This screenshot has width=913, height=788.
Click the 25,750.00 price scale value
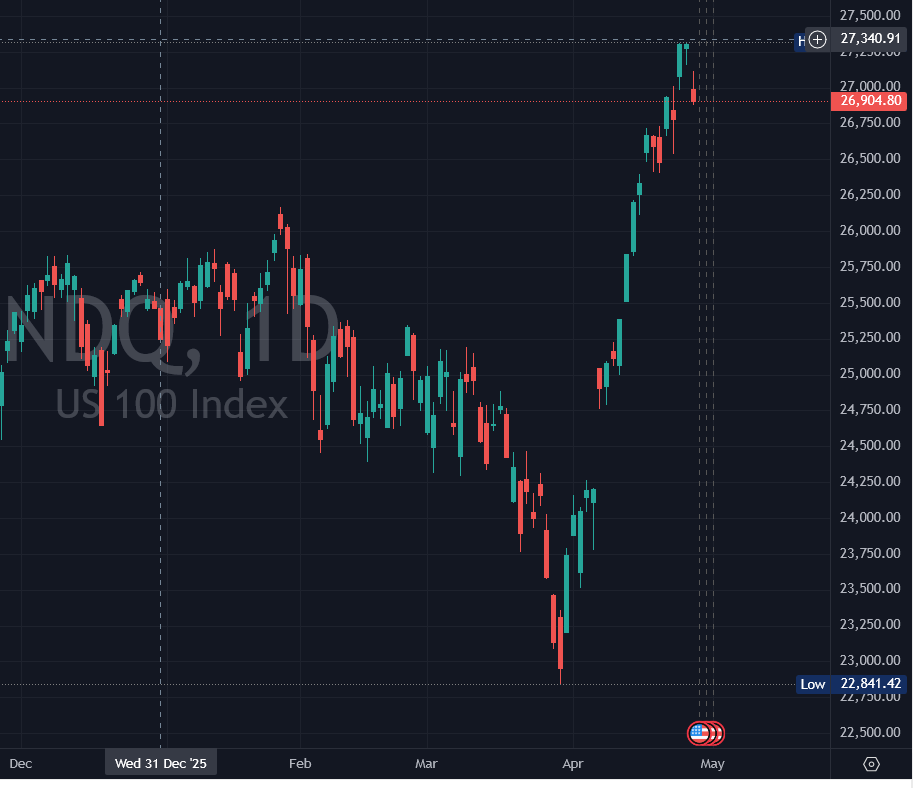tap(870, 266)
